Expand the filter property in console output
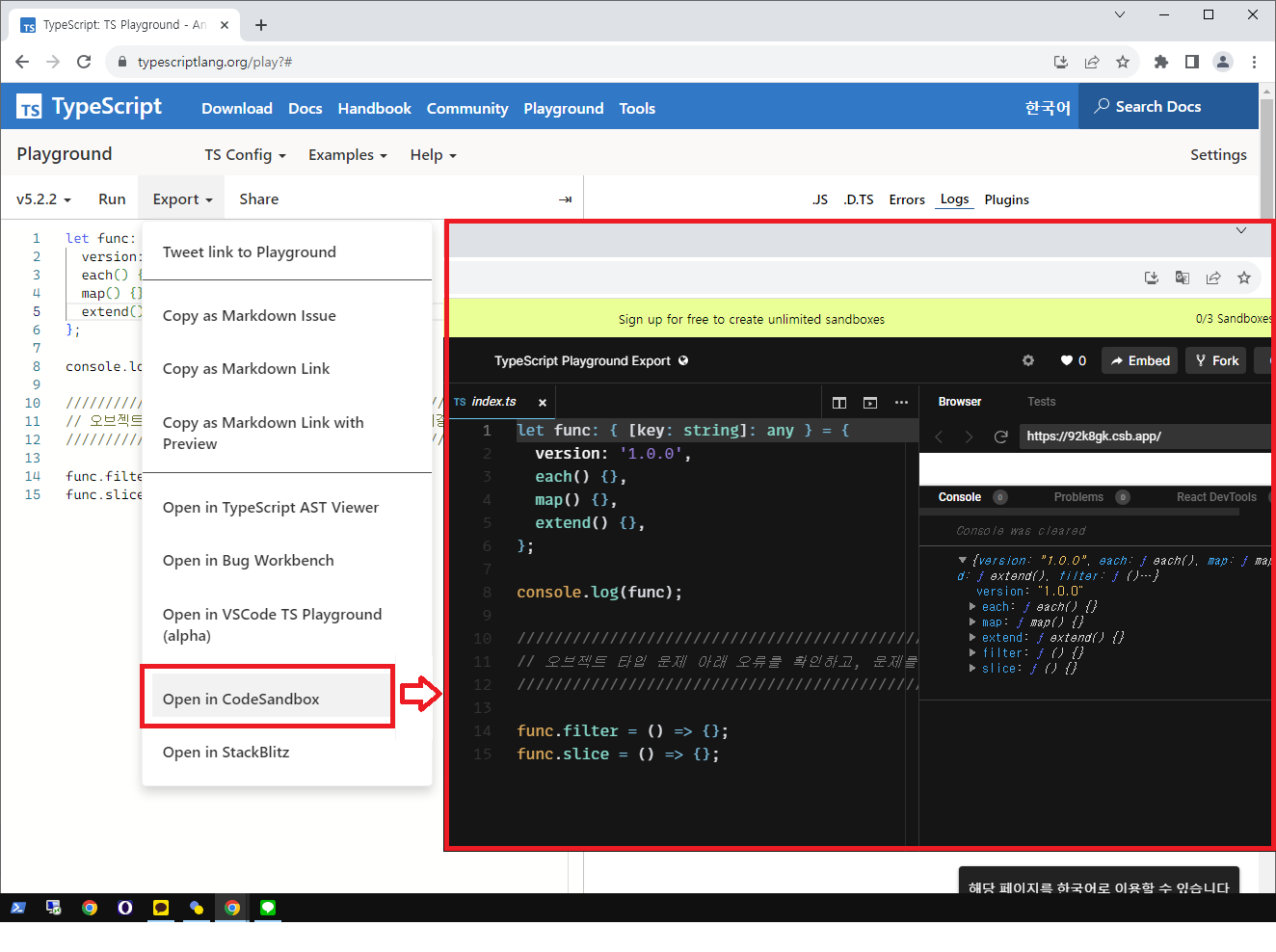This screenshot has height=952, width=1276. point(972,653)
